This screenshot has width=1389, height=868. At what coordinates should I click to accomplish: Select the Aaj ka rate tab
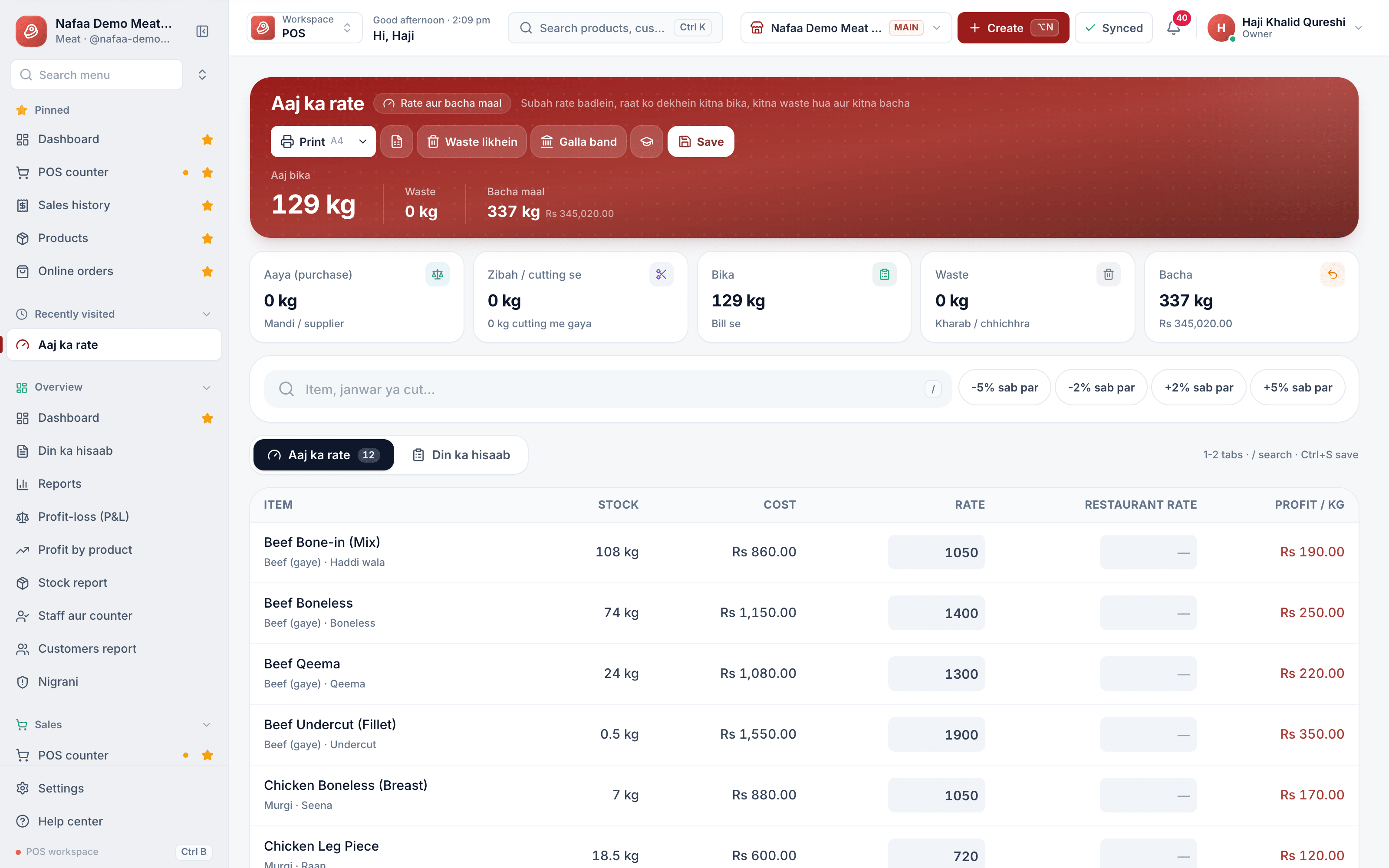[323, 455]
